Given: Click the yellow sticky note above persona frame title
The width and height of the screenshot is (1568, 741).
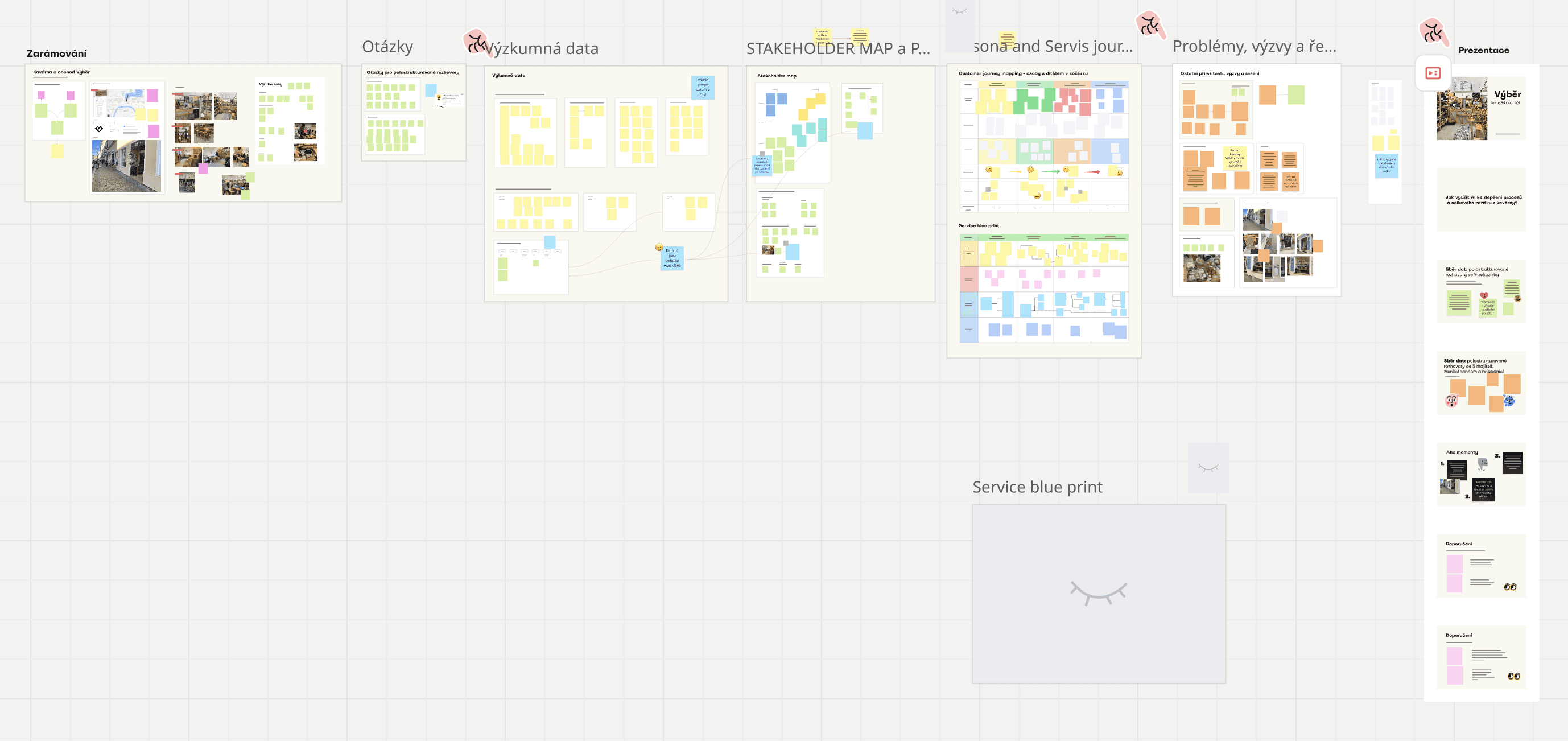Looking at the screenshot, I should (x=1007, y=40).
